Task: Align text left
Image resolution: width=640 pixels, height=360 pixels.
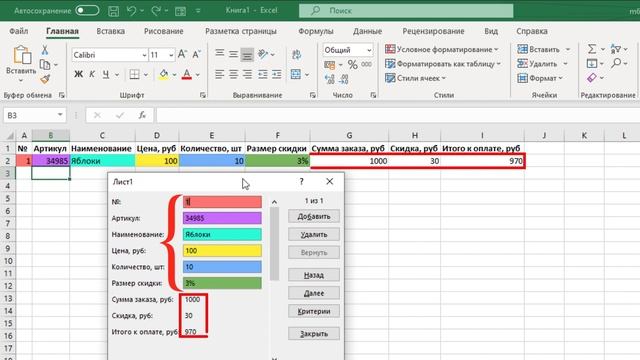Action: [x=220, y=74]
